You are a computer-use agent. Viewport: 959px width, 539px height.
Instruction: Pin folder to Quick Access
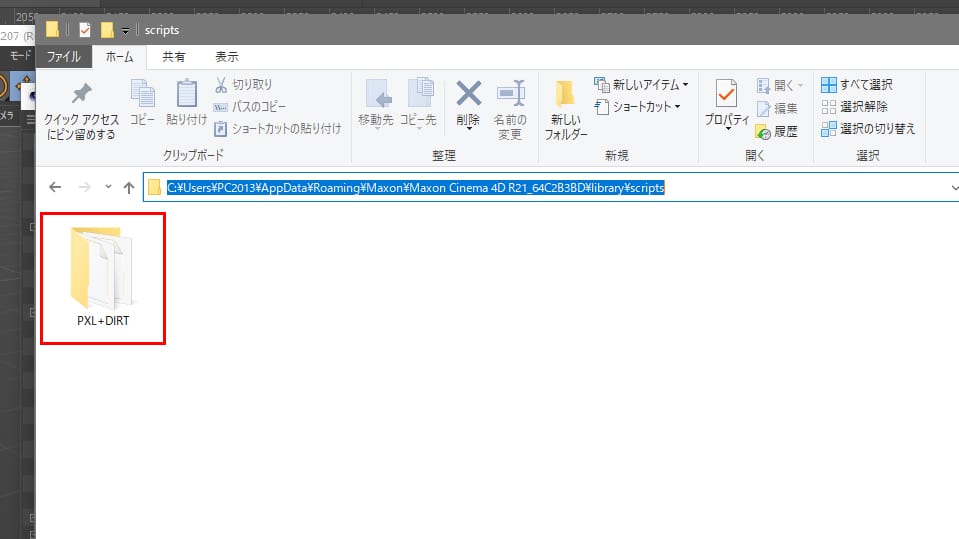coord(81,111)
